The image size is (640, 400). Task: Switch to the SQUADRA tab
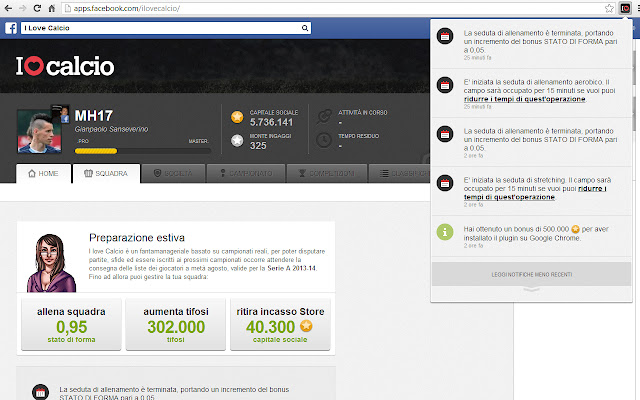click(106, 173)
